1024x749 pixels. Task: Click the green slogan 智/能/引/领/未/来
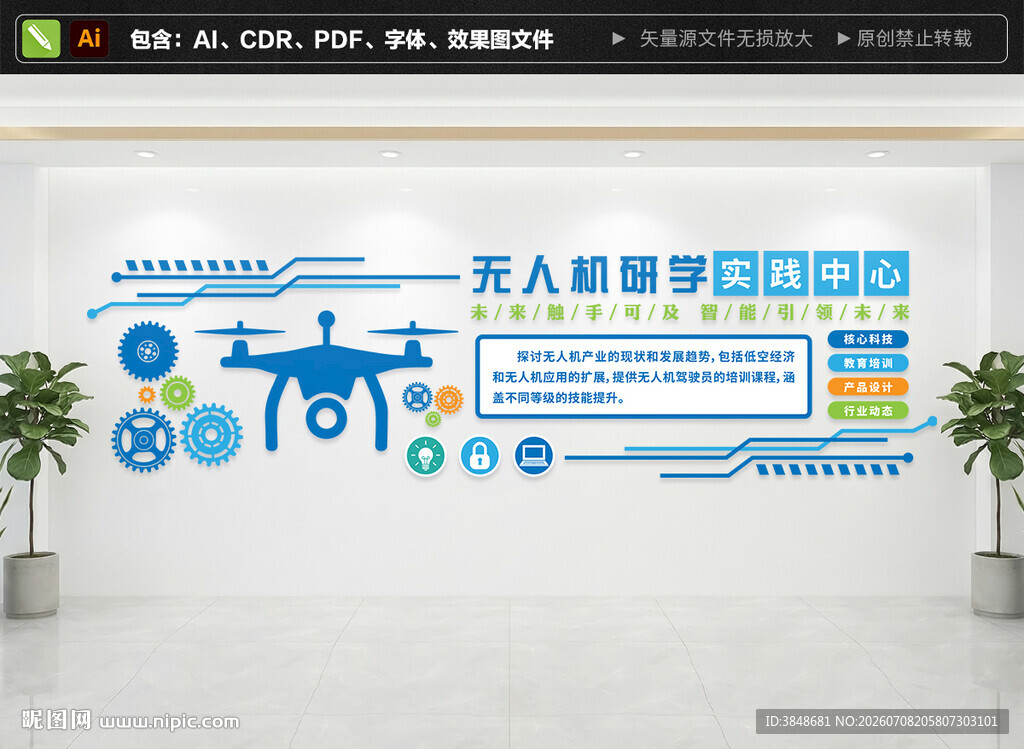click(x=805, y=313)
